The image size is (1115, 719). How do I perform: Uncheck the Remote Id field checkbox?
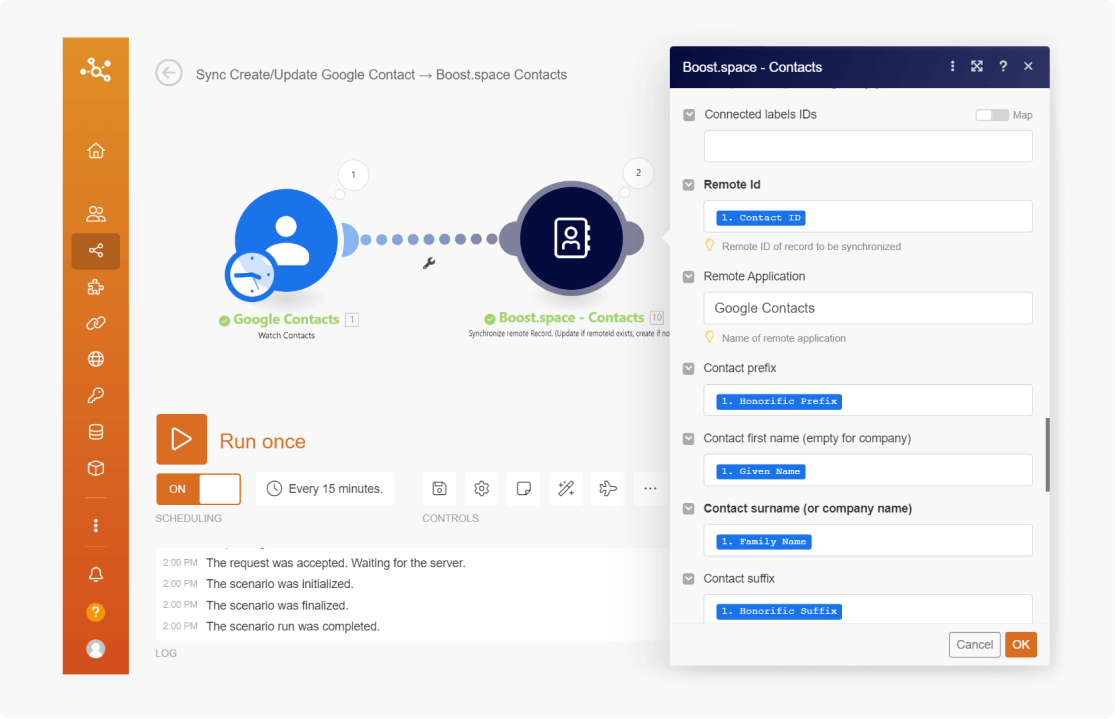pos(689,185)
